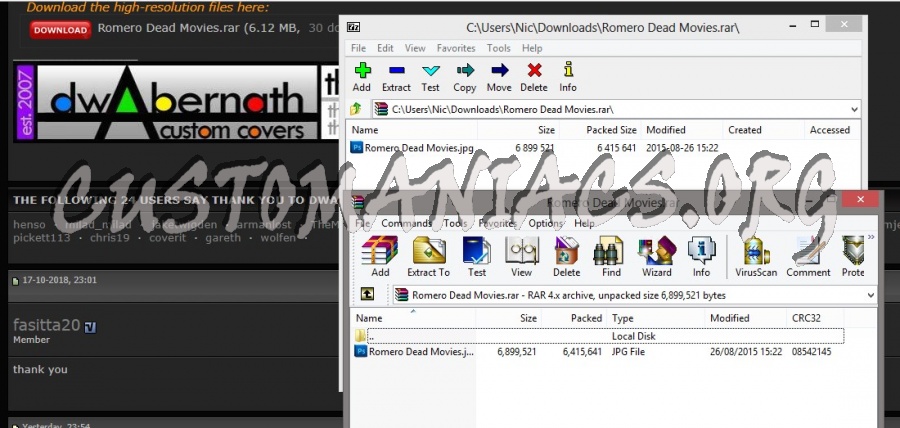The height and width of the screenshot is (428, 900).
Task: Click WinRAR Add books icon
Action: click(x=379, y=251)
